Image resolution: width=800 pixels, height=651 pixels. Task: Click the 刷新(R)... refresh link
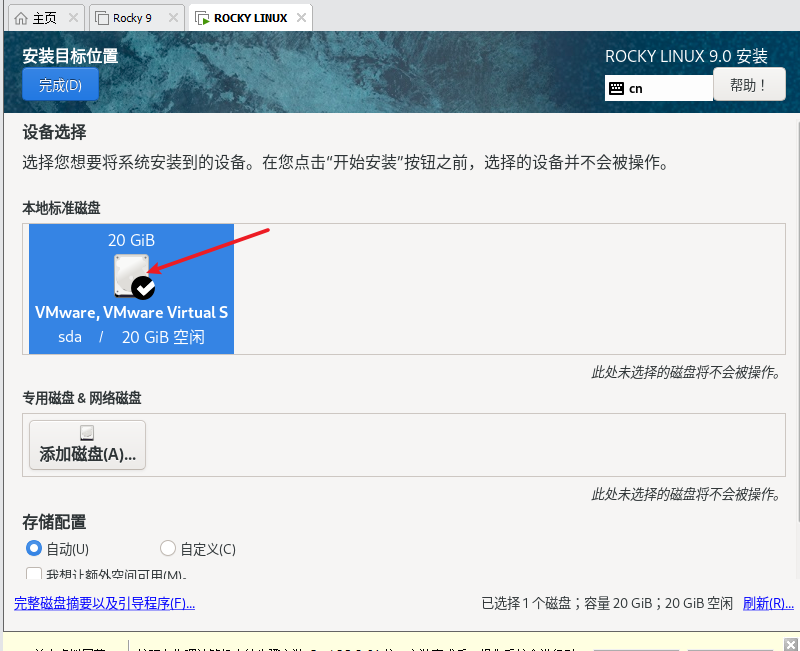click(x=768, y=604)
